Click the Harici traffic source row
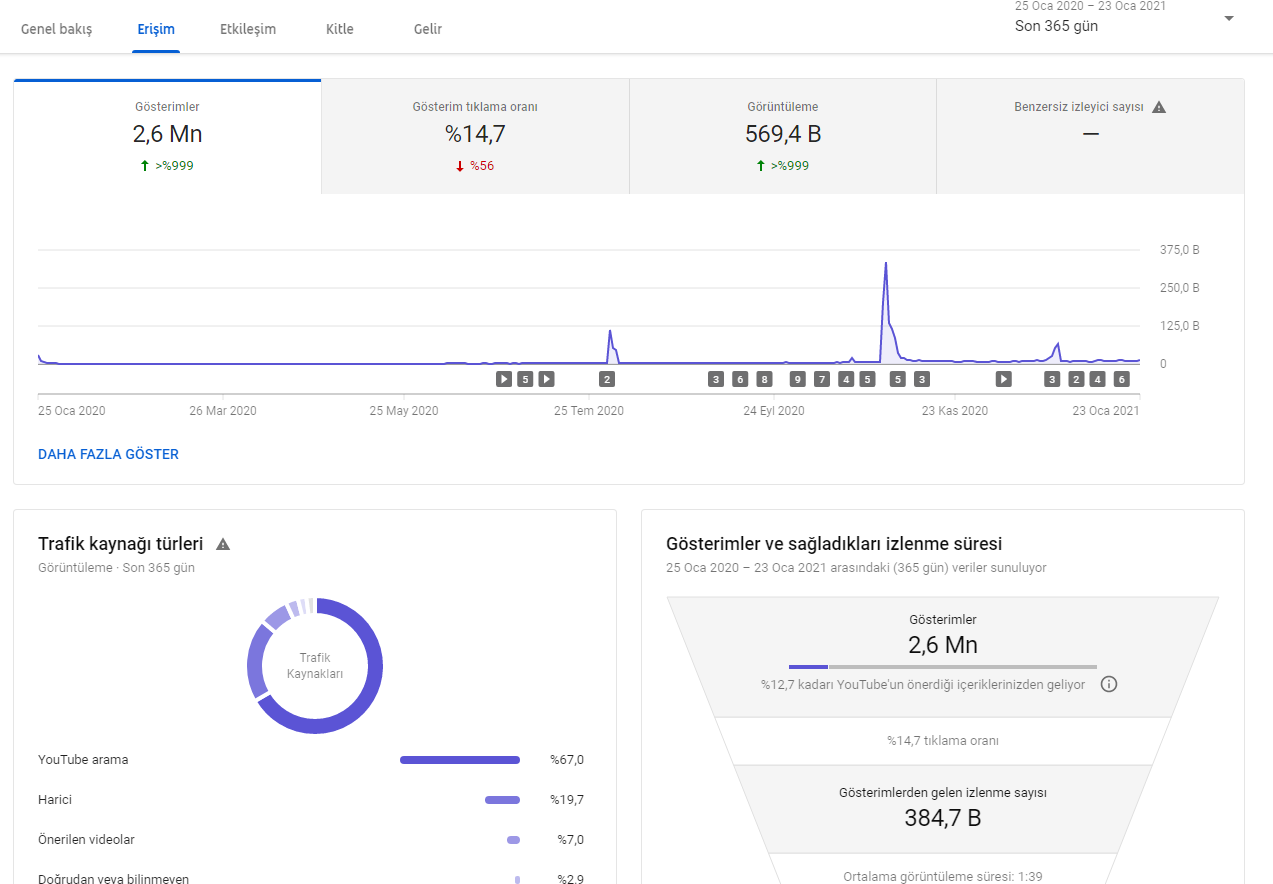The height and width of the screenshot is (884, 1273). pos(311,800)
